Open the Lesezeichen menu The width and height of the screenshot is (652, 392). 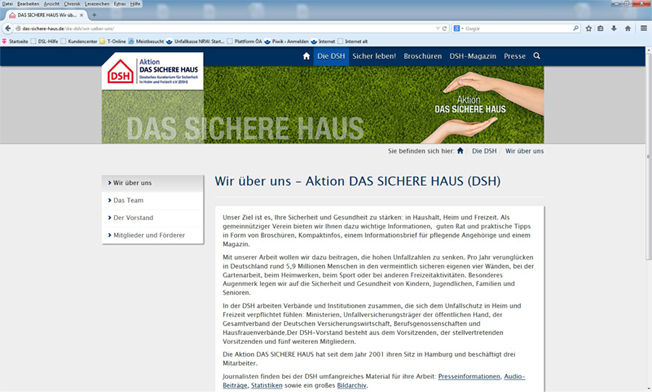pyautogui.click(x=97, y=4)
